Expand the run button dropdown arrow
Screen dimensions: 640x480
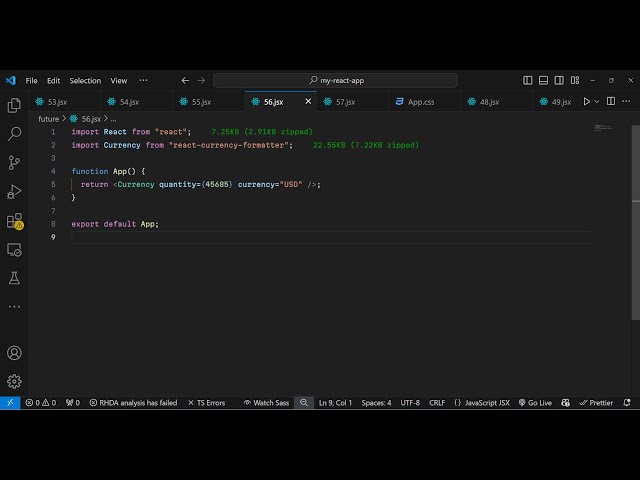click(598, 101)
